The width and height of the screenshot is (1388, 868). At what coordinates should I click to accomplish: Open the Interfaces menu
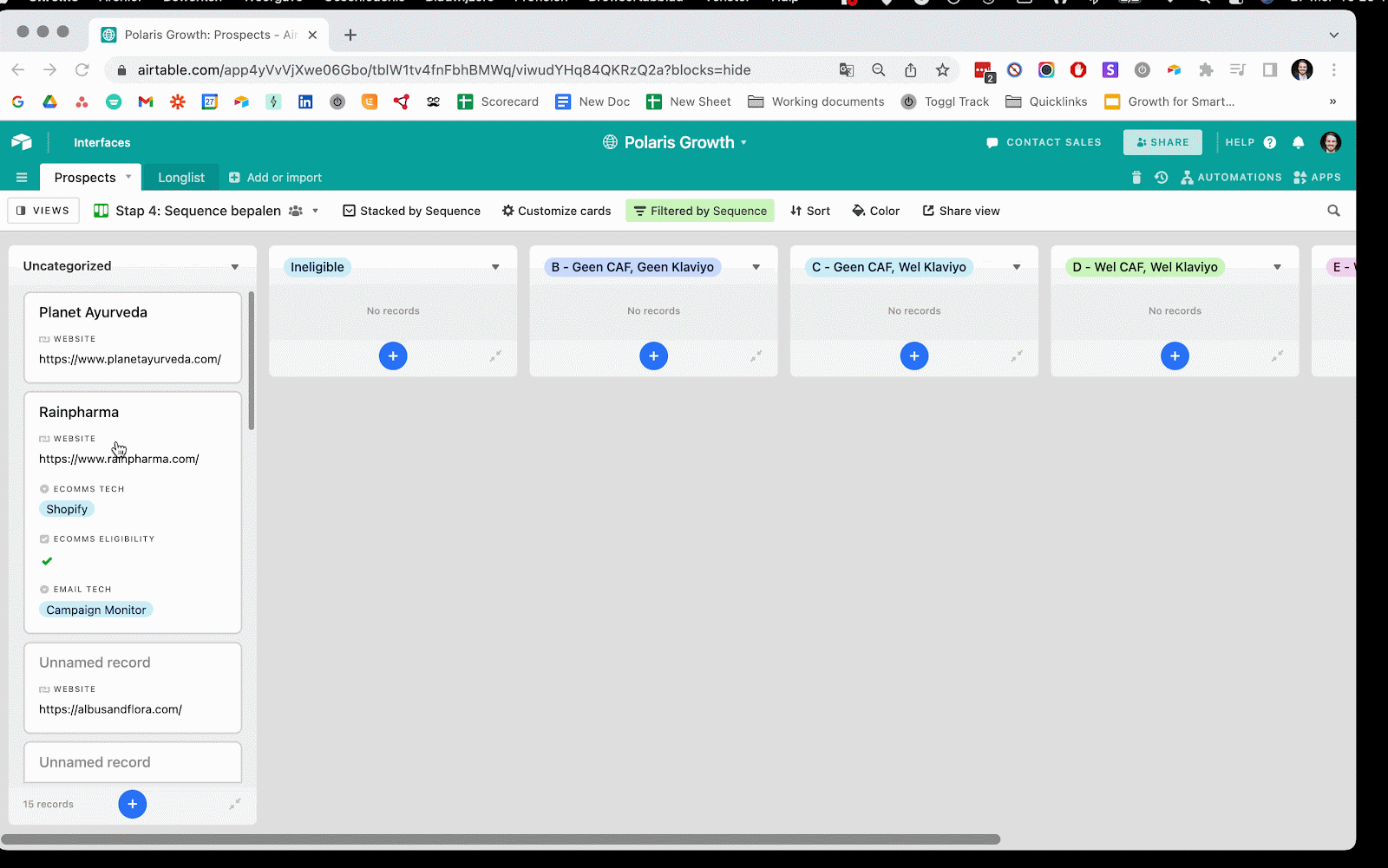(x=101, y=142)
